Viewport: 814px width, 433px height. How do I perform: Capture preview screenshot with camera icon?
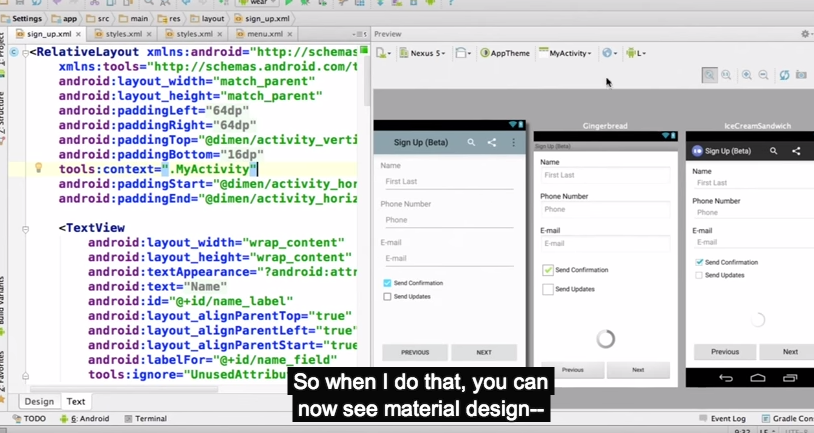pos(801,75)
